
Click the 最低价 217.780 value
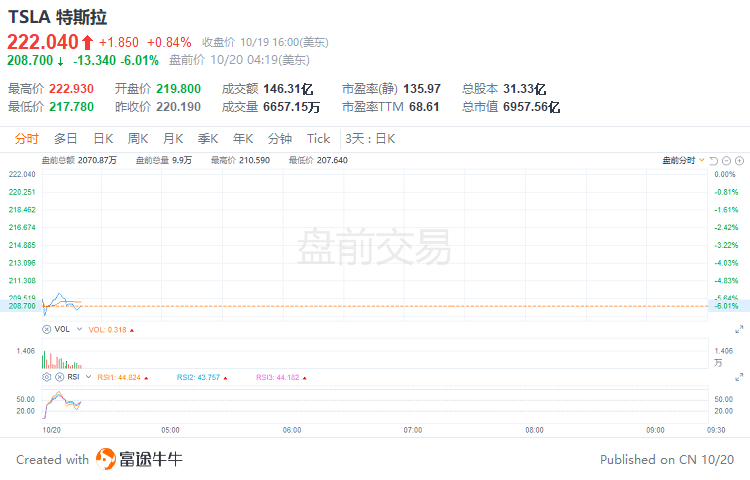coord(71,107)
